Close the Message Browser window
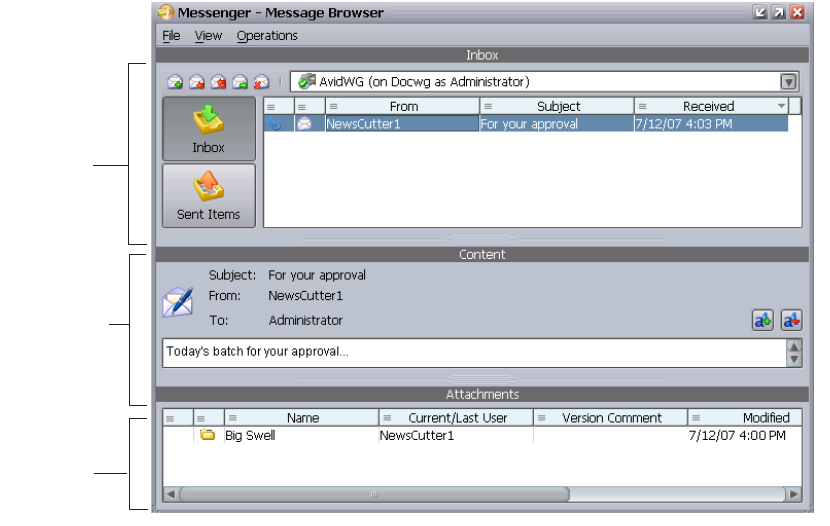830x526 pixels. click(797, 13)
